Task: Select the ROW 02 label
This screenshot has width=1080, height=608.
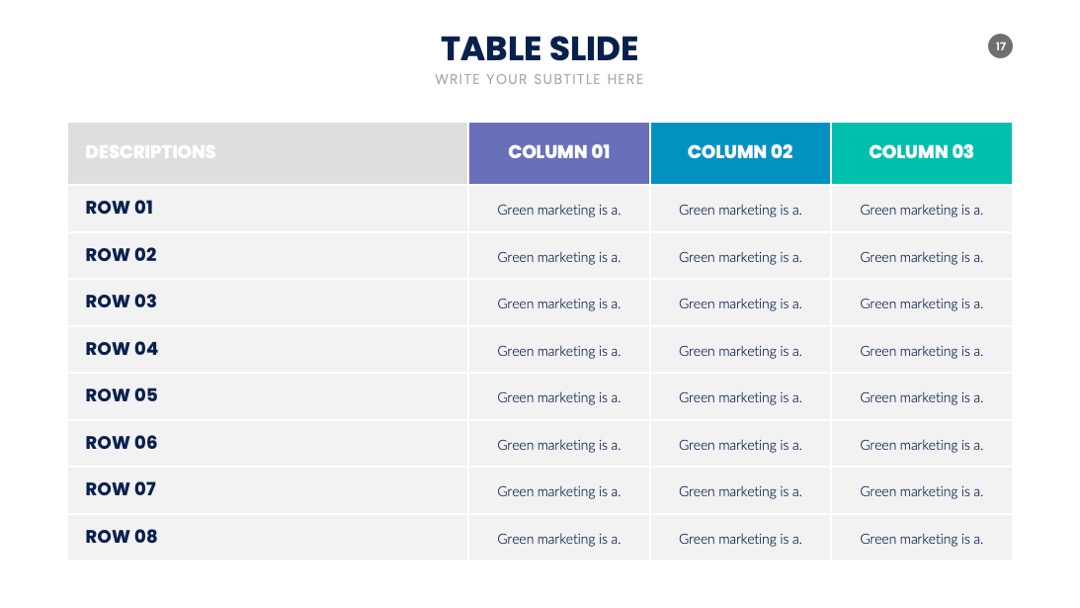Action: coord(121,255)
